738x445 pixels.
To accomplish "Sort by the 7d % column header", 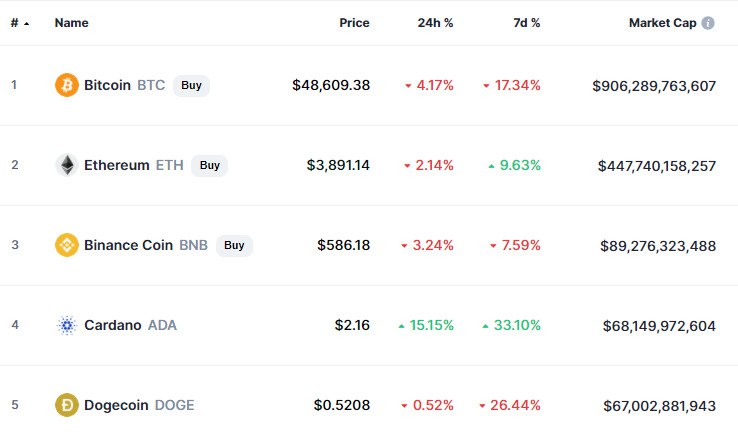I will [527, 23].
